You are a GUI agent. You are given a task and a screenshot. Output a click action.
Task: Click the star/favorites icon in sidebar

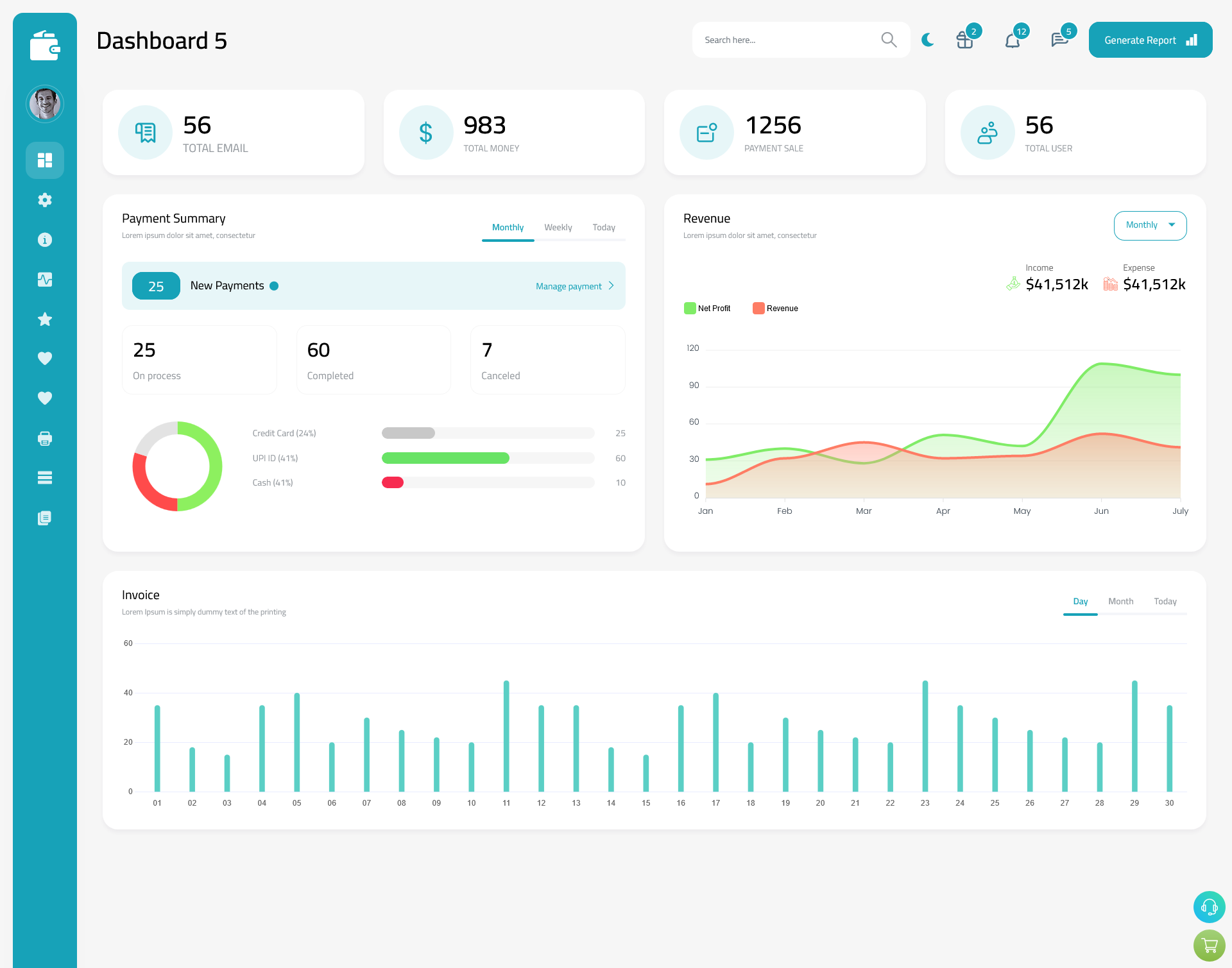[45, 319]
